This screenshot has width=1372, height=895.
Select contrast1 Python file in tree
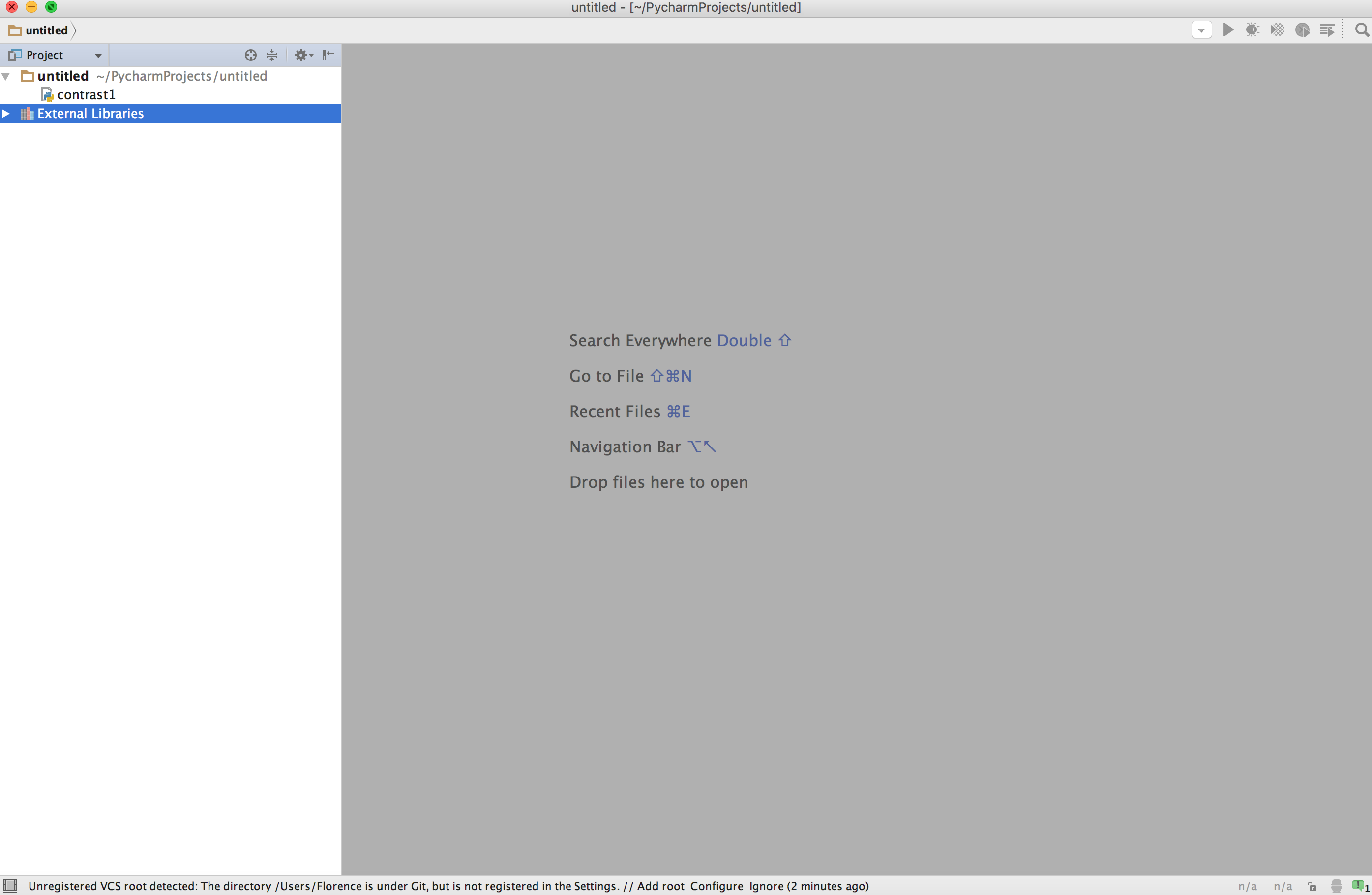point(85,94)
